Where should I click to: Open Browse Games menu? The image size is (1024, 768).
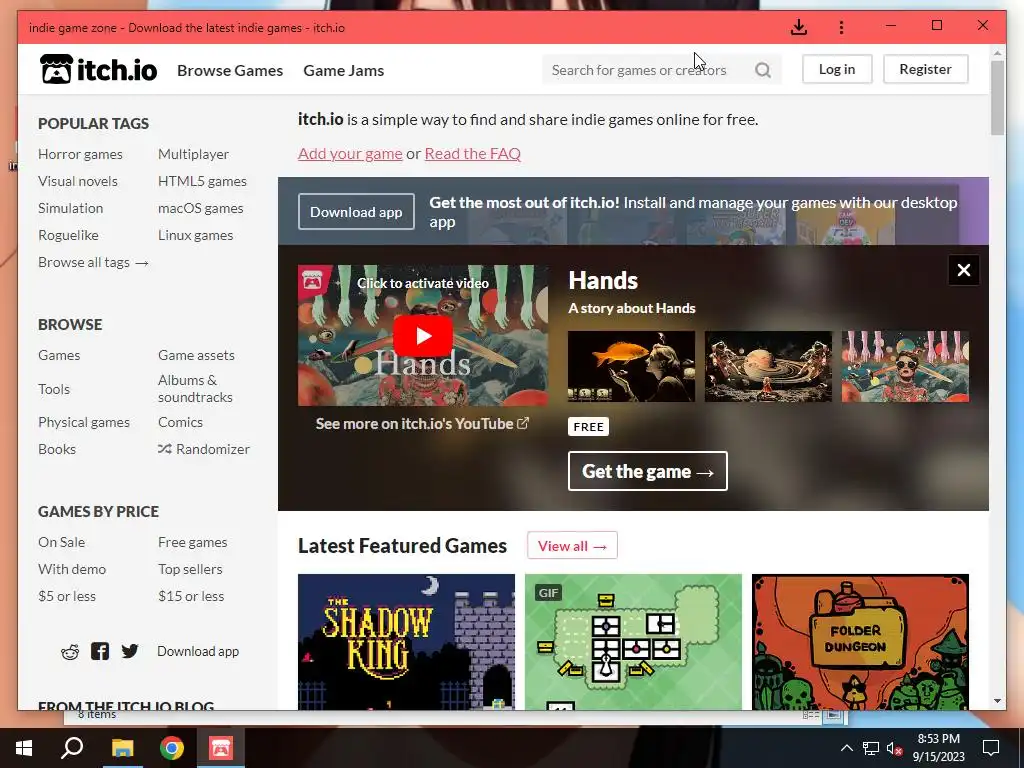pos(230,71)
